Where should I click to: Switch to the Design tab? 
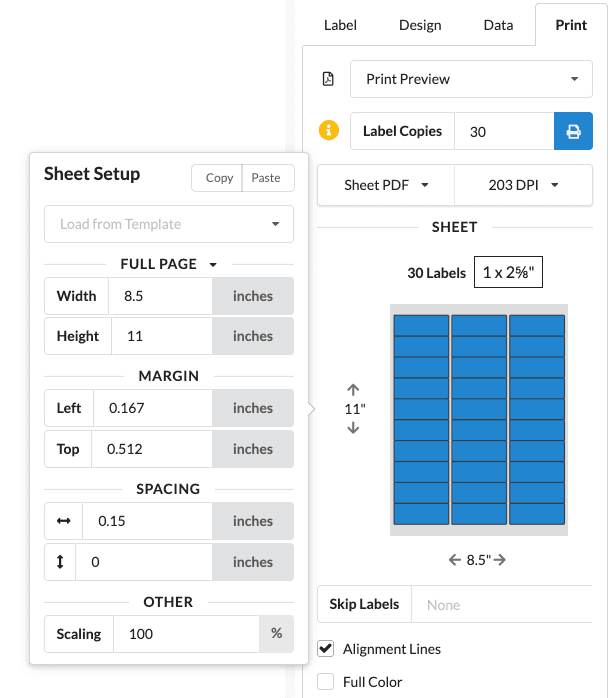(x=420, y=25)
